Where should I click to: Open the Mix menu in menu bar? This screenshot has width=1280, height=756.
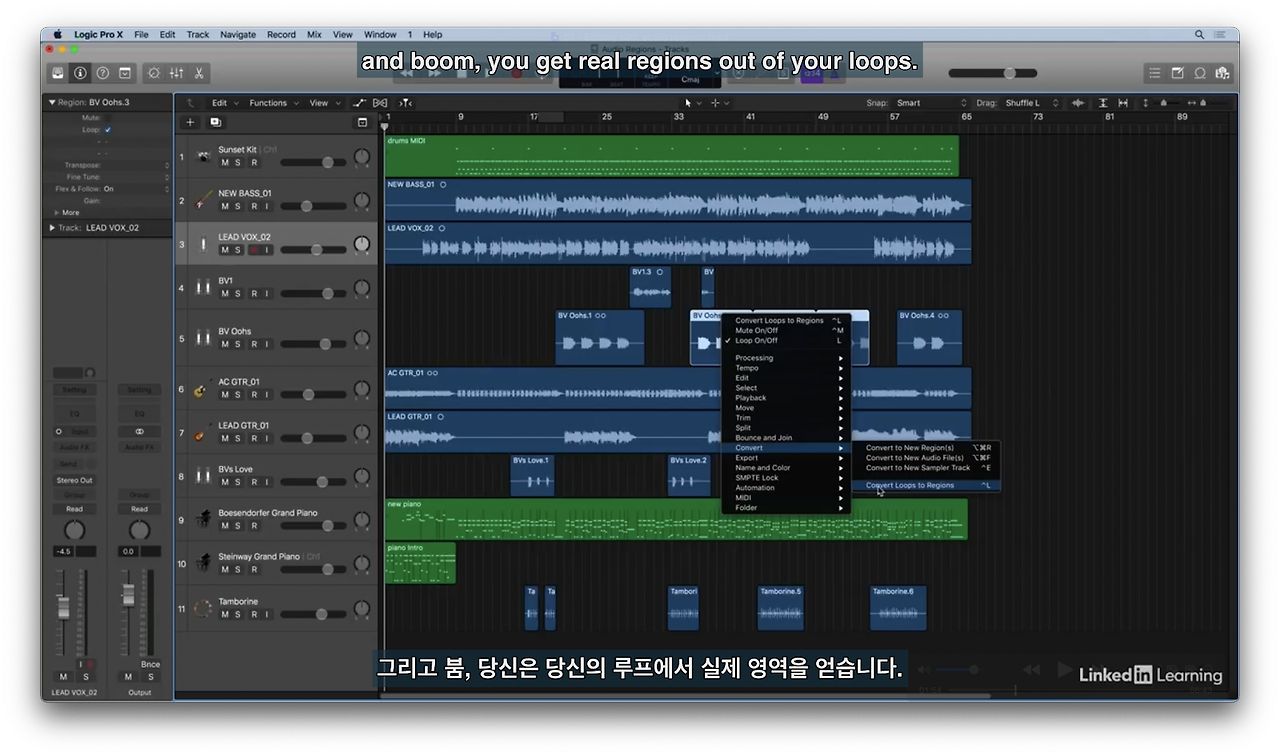point(314,34)
